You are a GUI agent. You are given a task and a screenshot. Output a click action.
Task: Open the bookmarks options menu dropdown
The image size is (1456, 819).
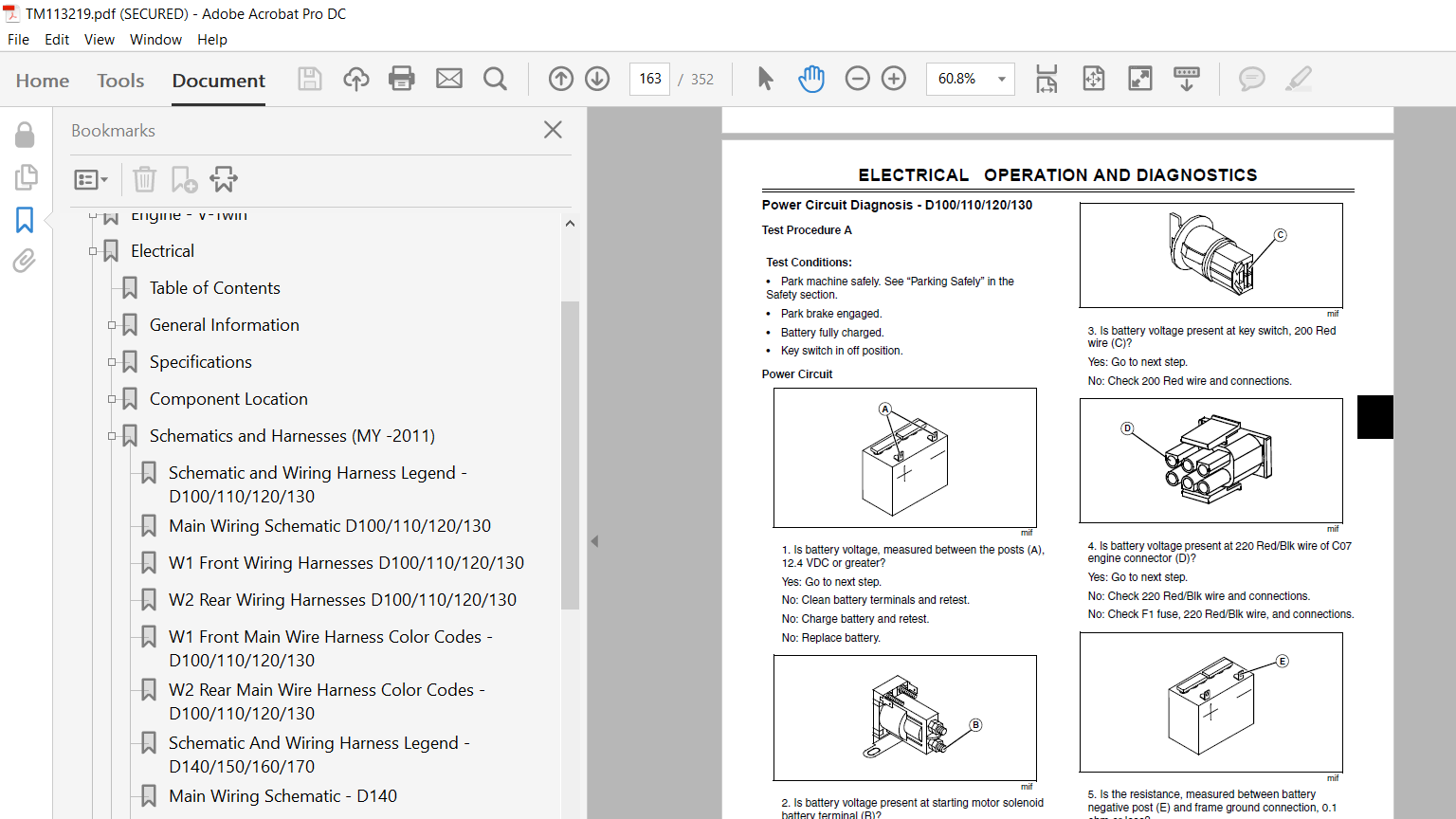[91, 179]
